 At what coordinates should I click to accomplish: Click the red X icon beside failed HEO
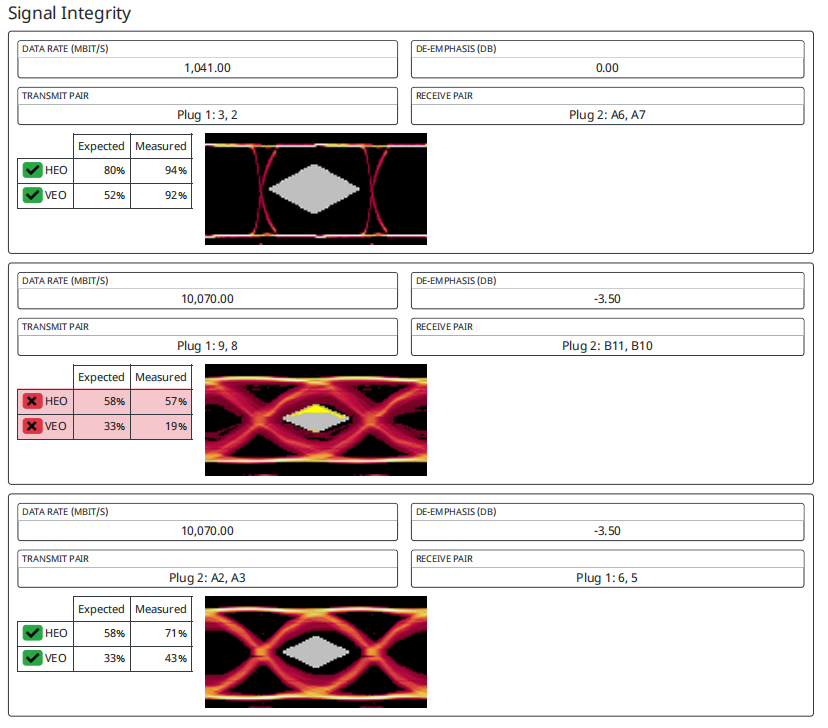point(32,401)
